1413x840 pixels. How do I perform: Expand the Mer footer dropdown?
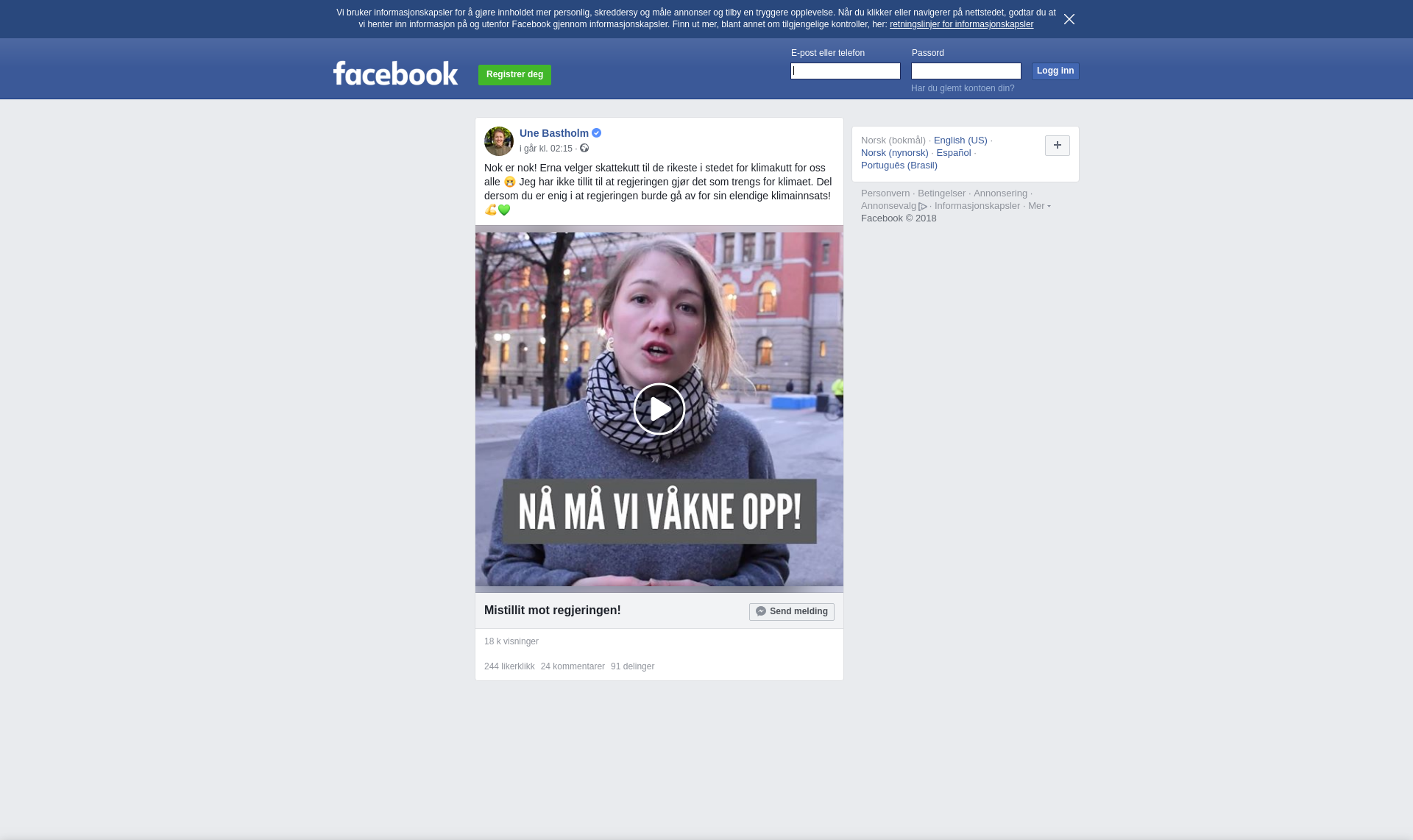click(x=1038, y=206)
